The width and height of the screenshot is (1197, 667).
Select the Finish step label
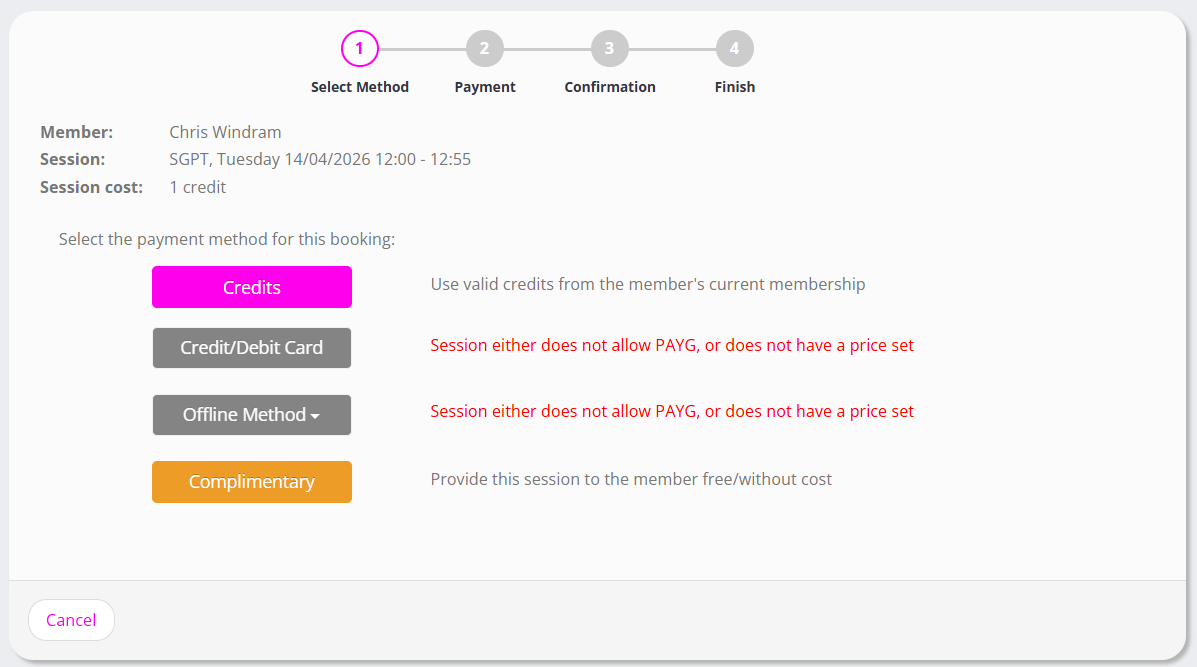coord(735,87)
